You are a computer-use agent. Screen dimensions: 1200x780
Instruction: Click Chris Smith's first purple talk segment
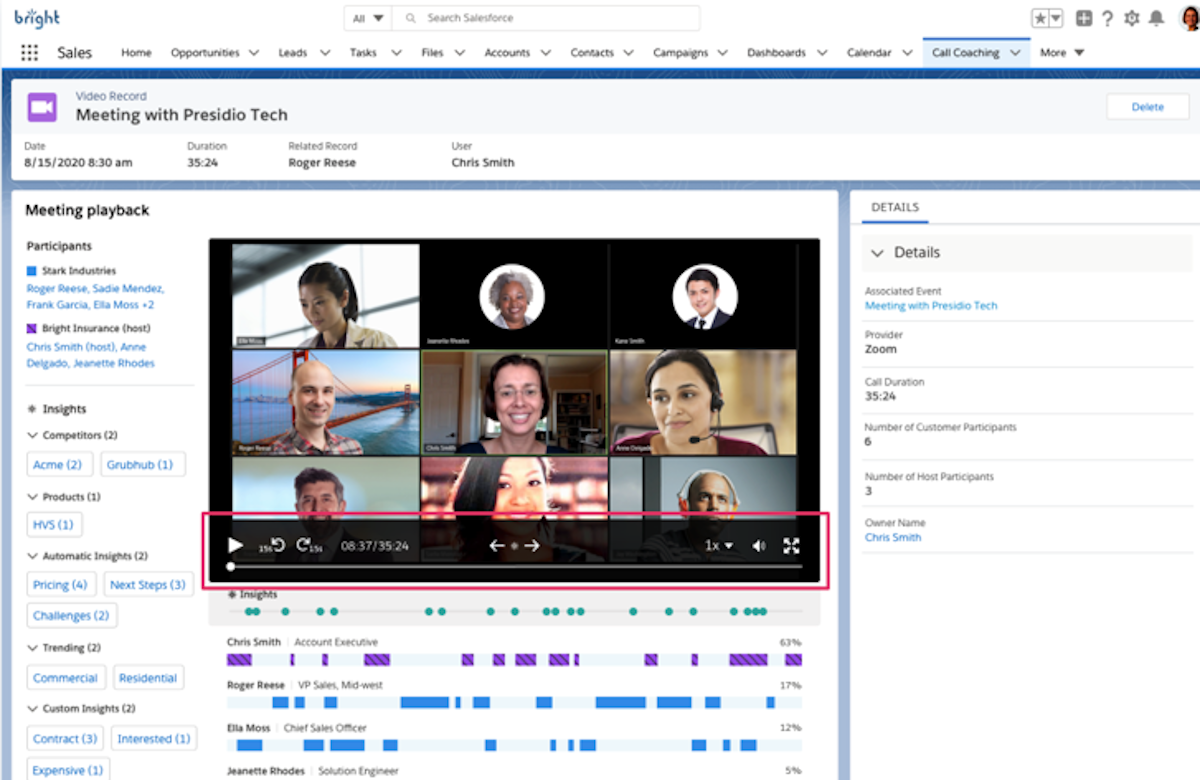coord(239,660)
